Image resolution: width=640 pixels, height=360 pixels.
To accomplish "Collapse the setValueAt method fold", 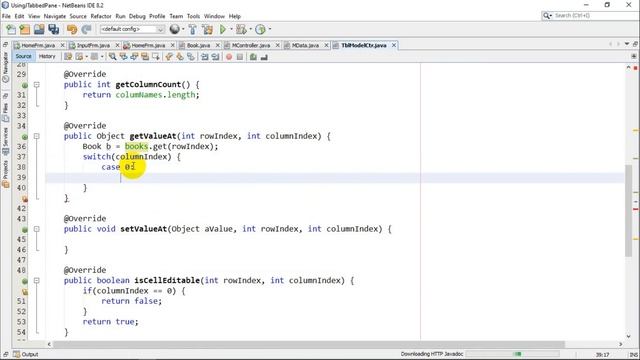I will pos(37,229).
